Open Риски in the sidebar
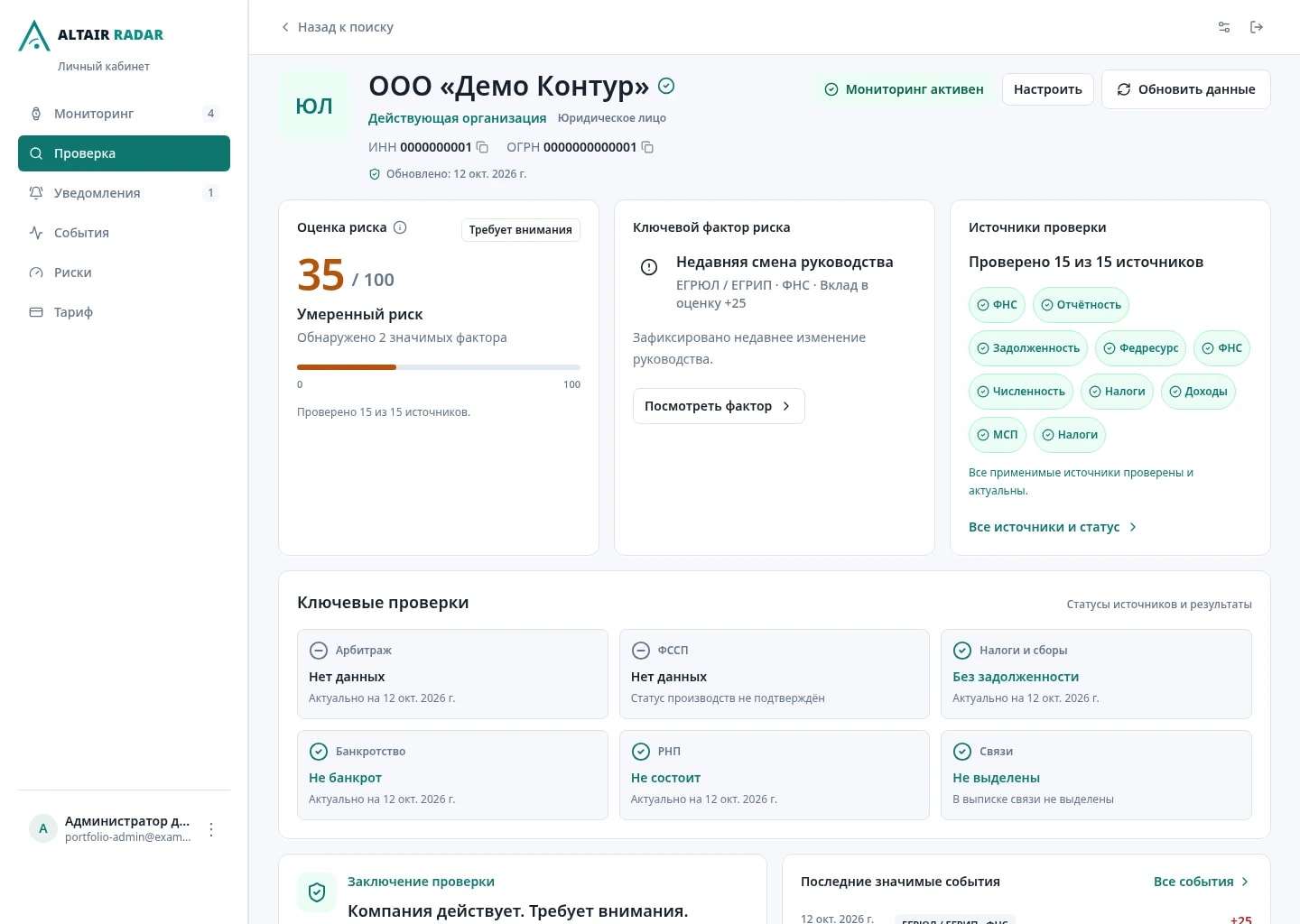 (x=124, y=273)
